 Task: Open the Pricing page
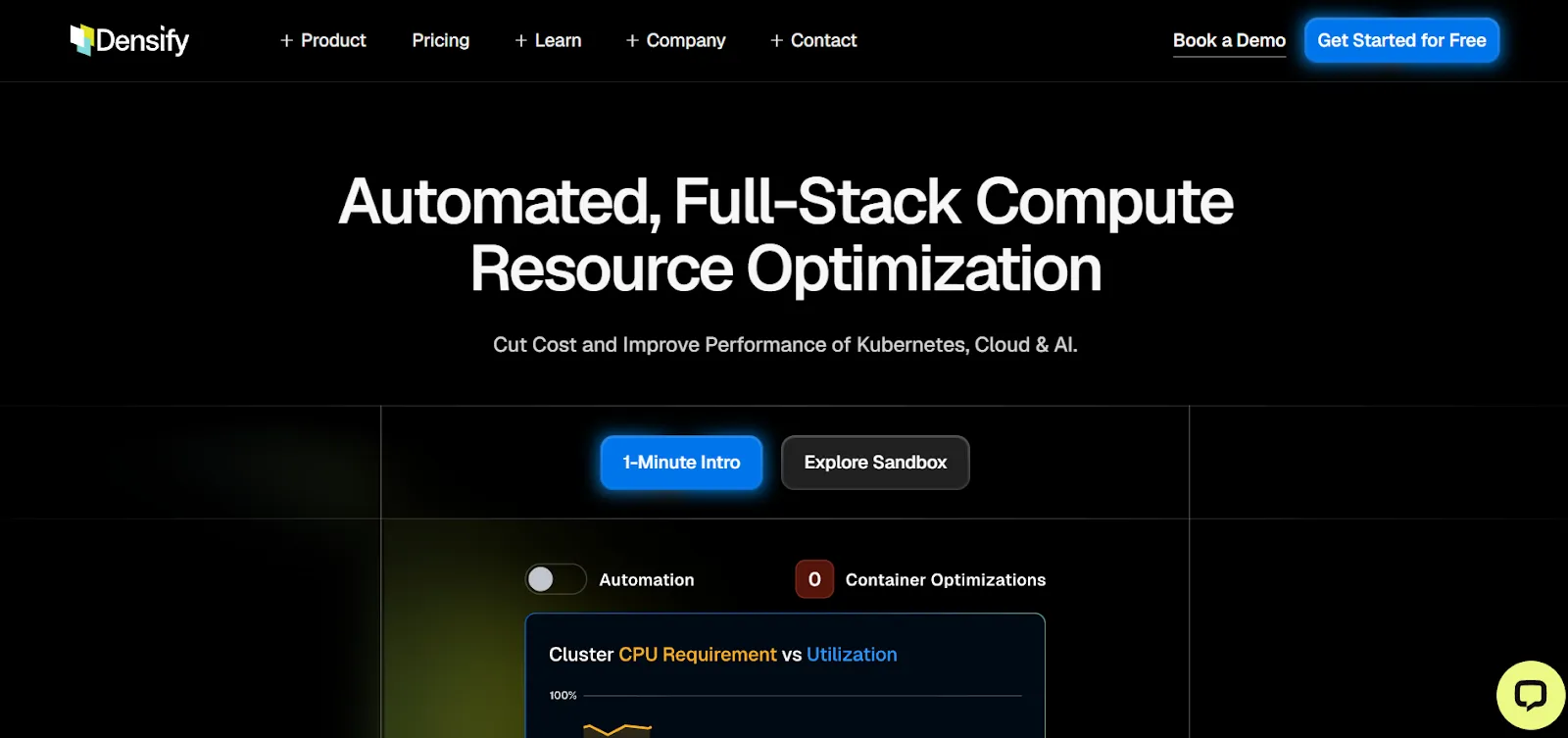440,40
